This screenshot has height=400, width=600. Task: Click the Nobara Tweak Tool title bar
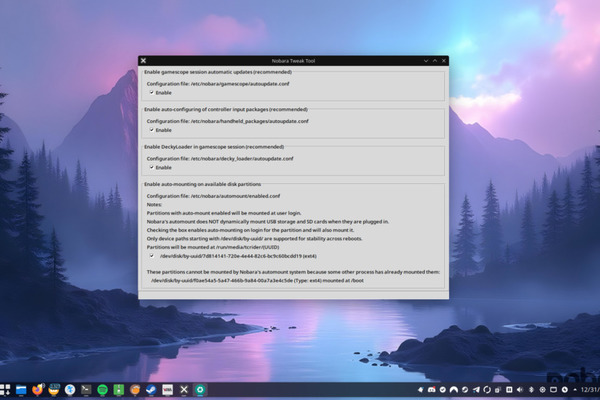tap(300, 61)
